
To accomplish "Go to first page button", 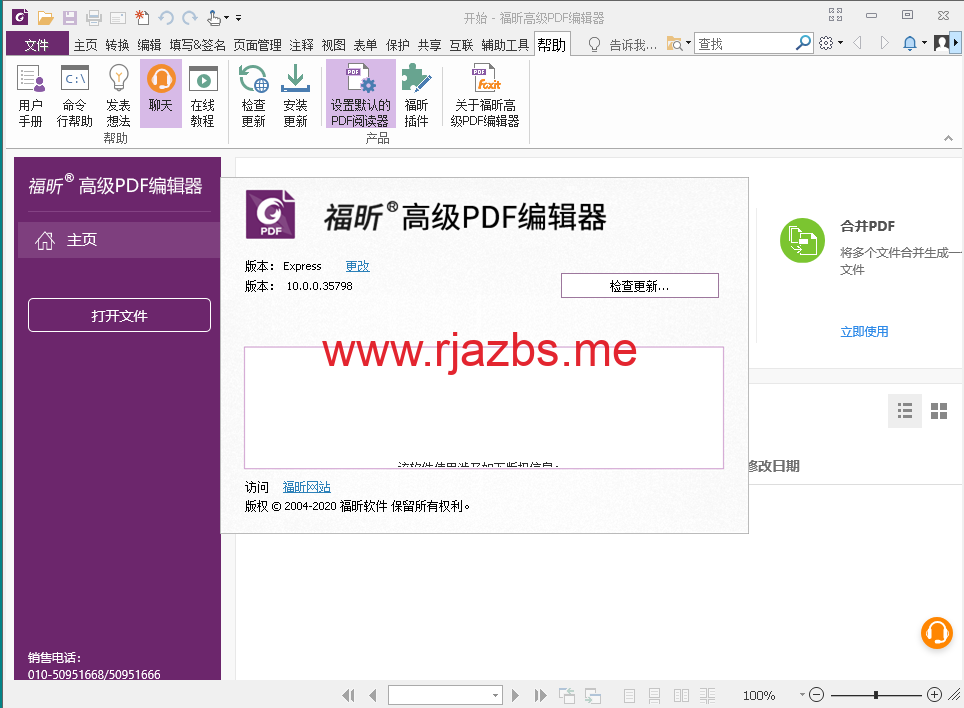I will (x=349, y=695).
